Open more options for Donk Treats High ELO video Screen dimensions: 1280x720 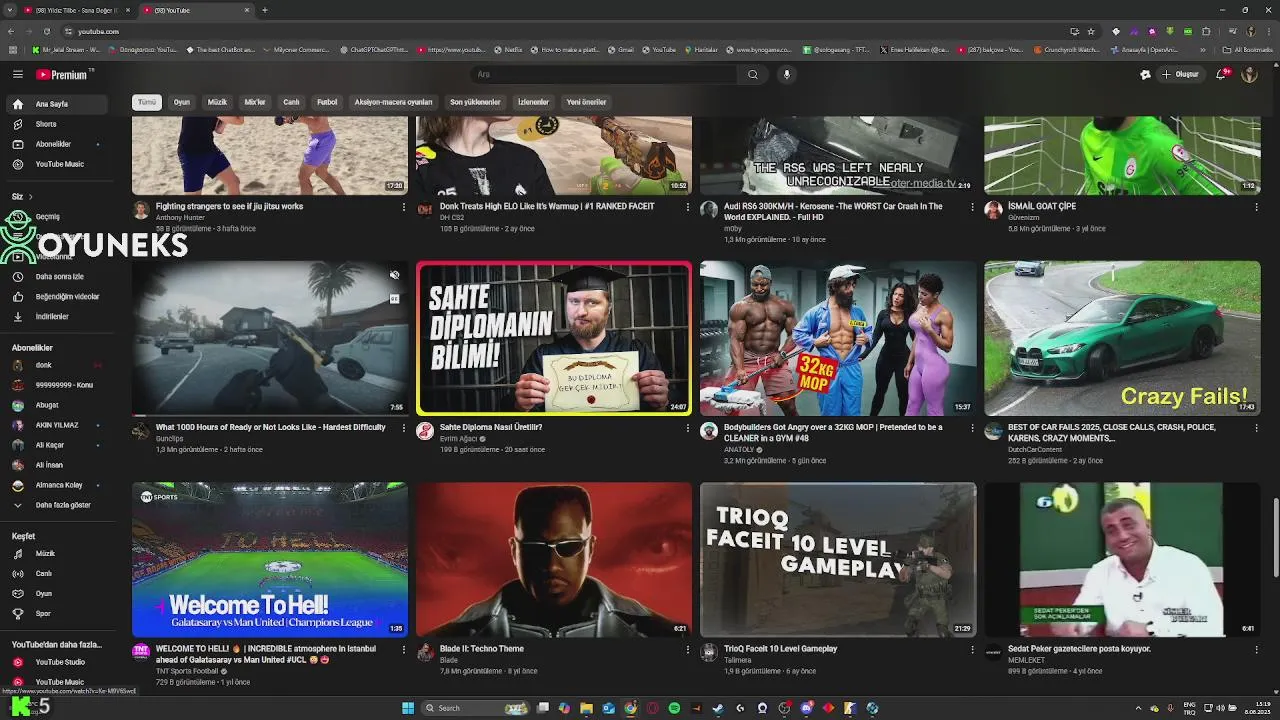(688, 207)
